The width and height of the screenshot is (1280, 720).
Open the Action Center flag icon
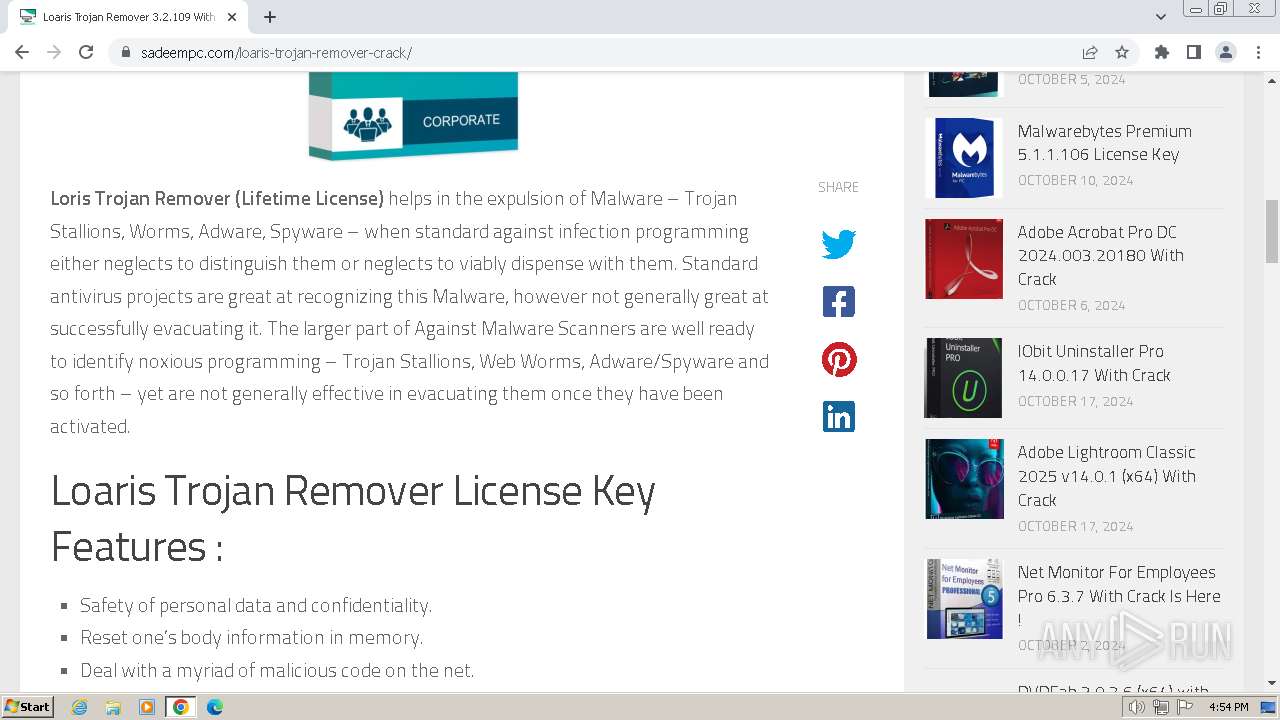coord(1185,707)
